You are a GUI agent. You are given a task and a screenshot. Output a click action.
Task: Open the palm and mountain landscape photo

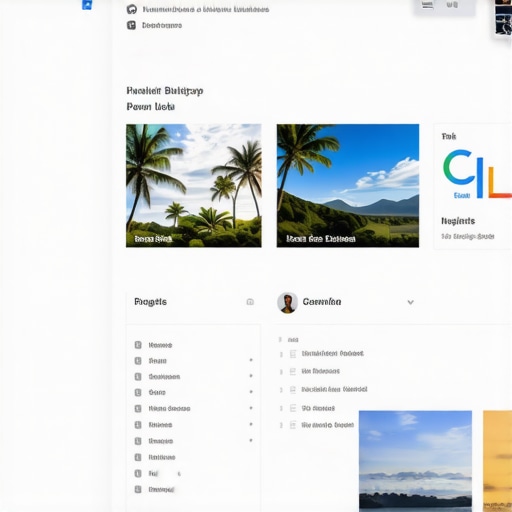coord(348,186)
